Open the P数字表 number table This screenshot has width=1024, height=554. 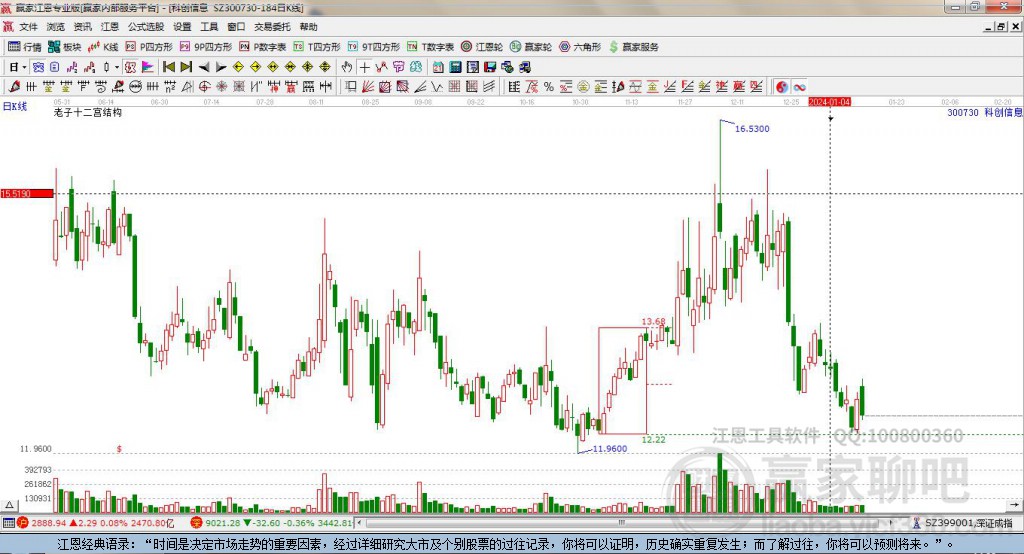(263, 46)
